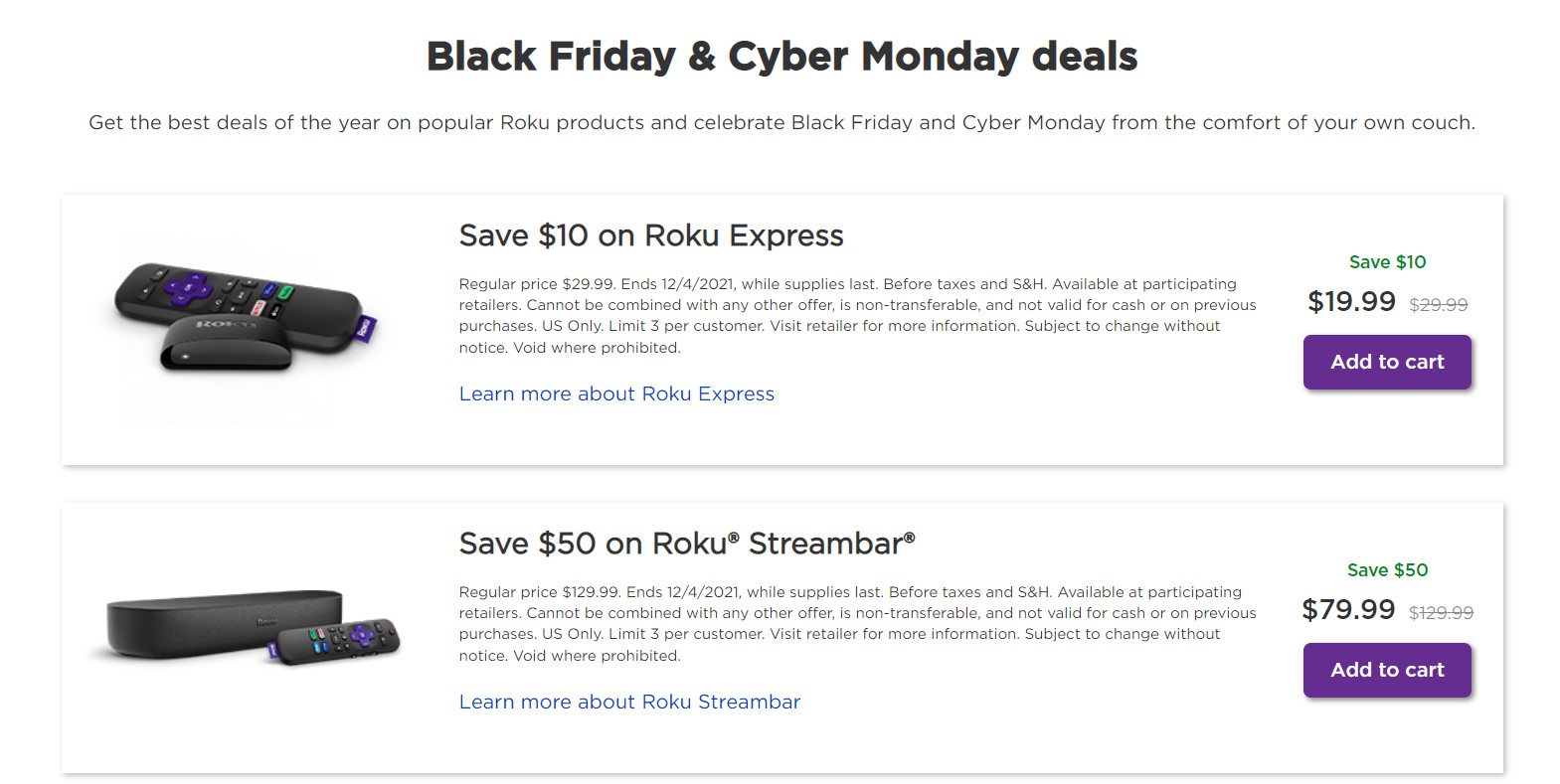Add the Roku Express to cart
Viewport: 1560px width, 784px height.
tap(1387, 362)
